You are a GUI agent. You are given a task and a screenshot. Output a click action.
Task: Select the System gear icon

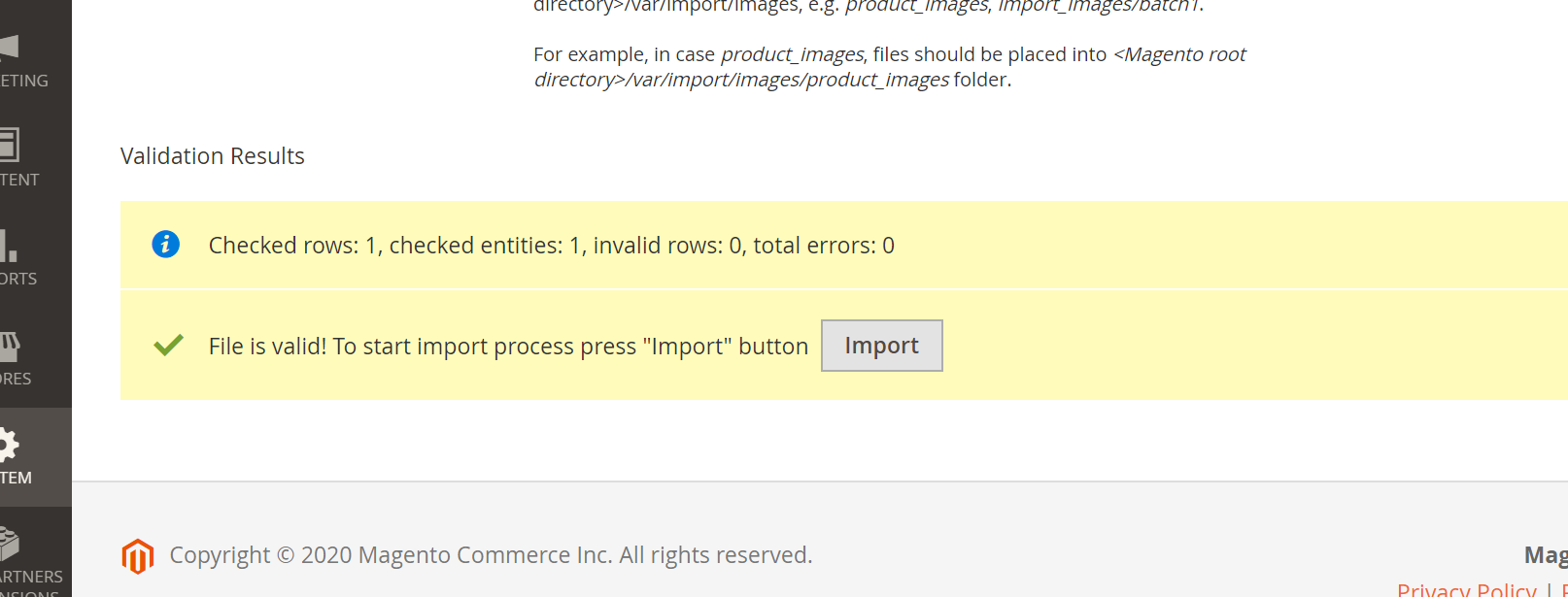click(10, 444)
